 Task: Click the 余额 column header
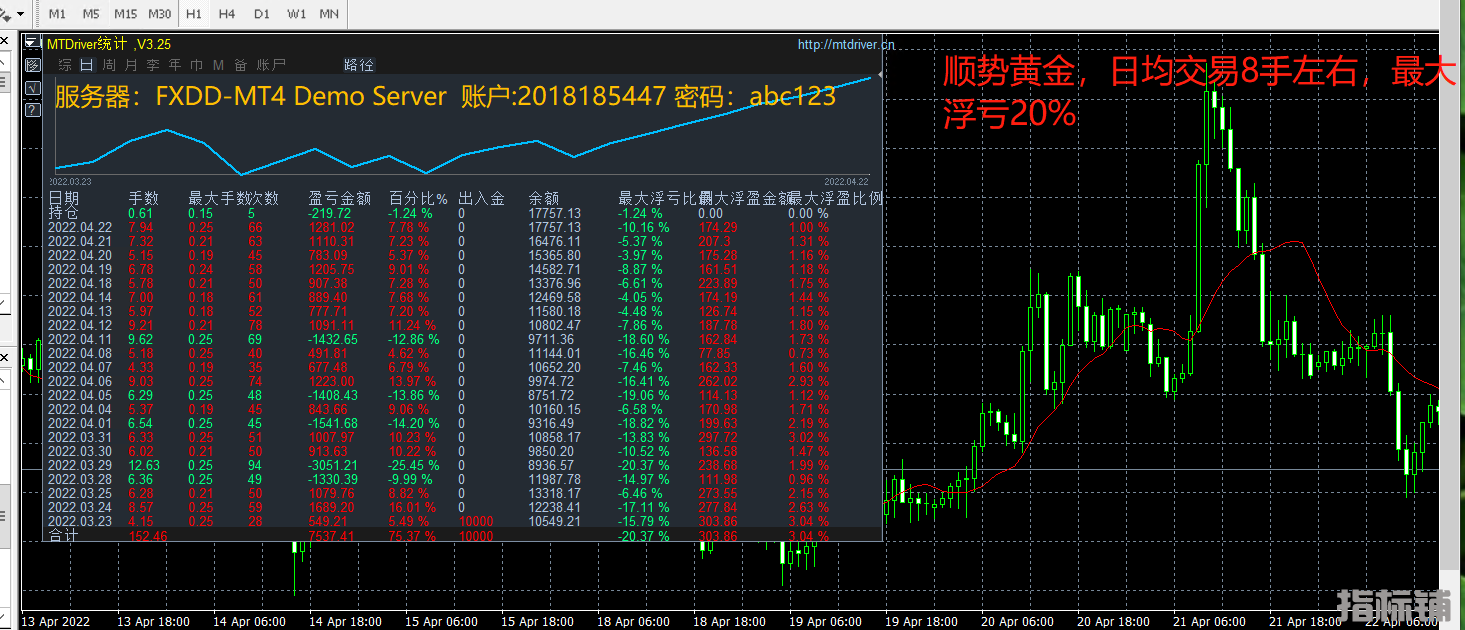pyautogui.click(x=544, y=198)
